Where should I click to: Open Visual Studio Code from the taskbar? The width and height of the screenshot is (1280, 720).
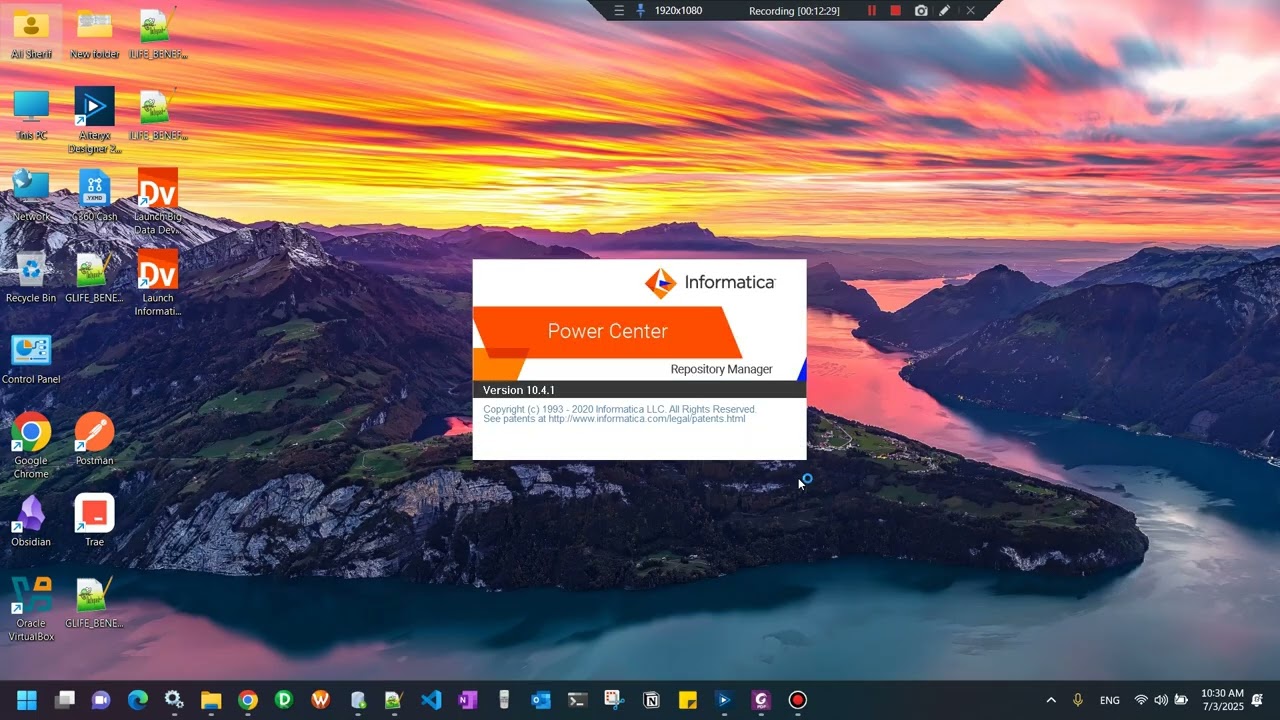click(x=431, y=700)
